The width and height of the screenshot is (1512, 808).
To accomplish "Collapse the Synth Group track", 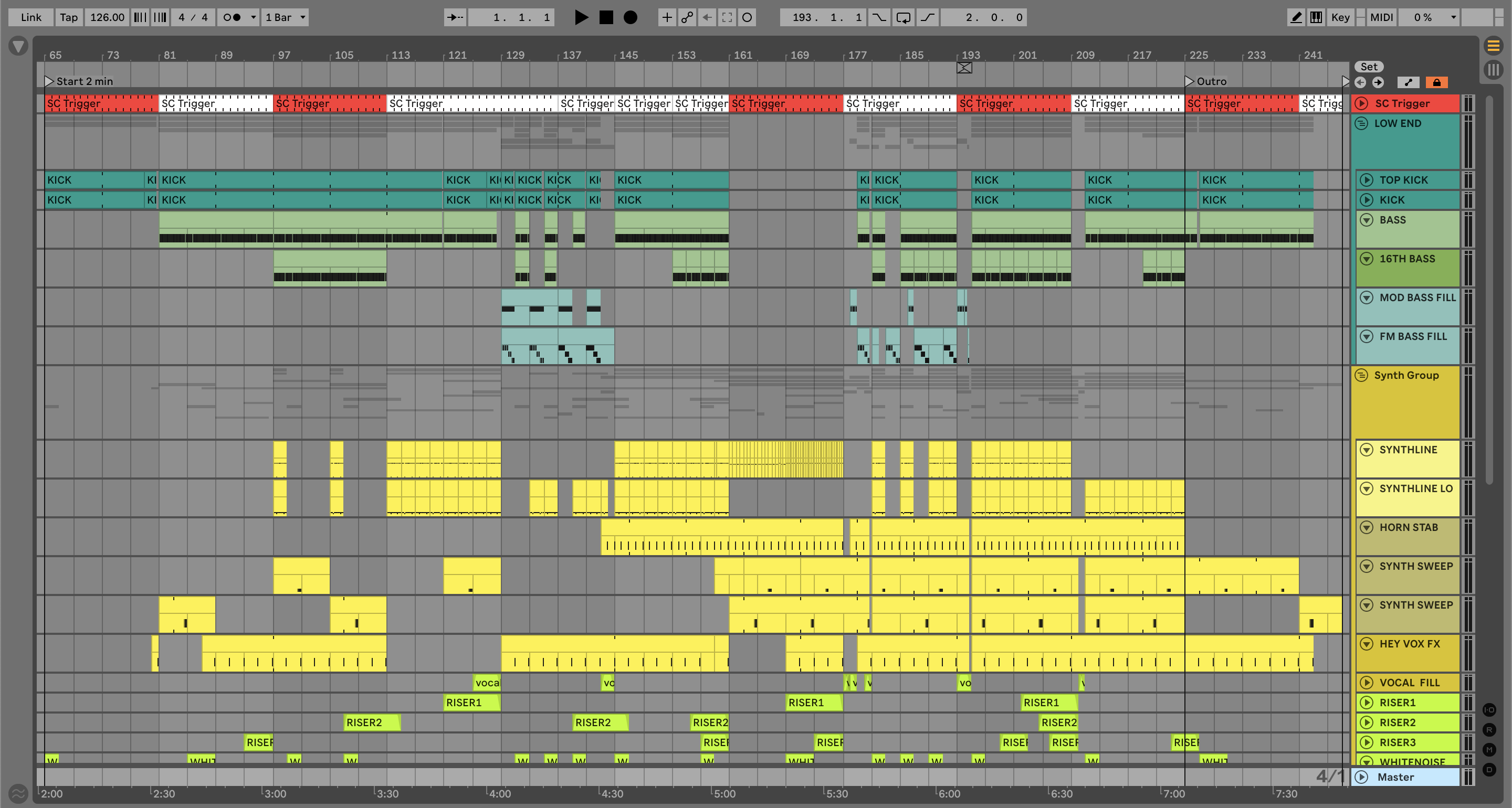I will [x=1361, y=375].
